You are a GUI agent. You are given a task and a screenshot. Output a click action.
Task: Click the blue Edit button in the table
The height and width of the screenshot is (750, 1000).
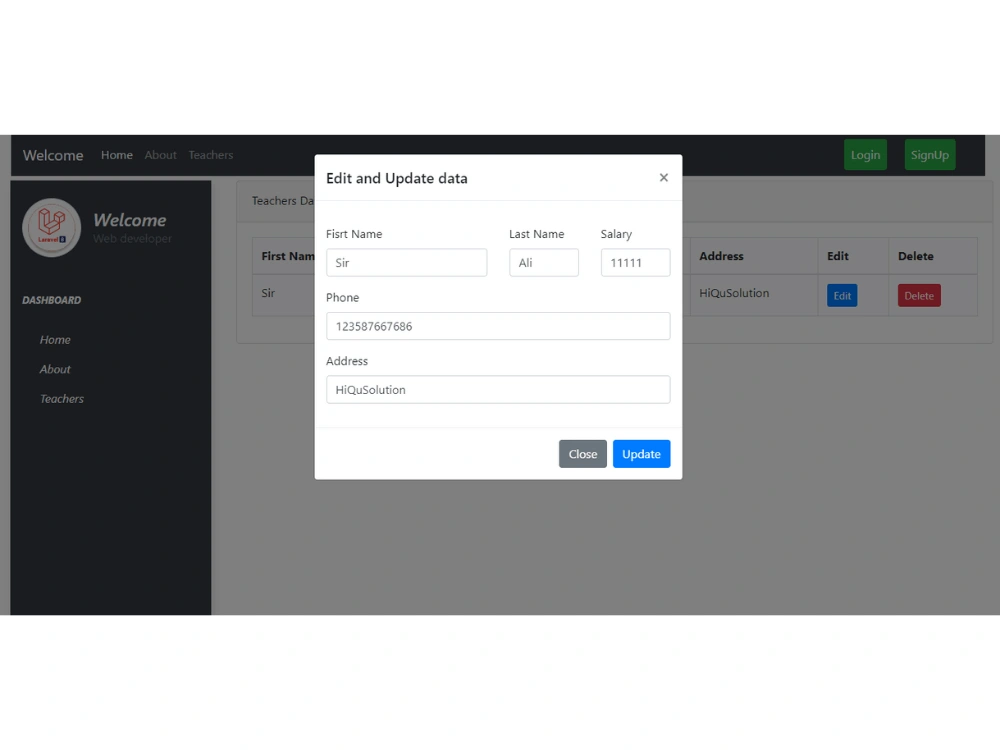click(x=841, y=295)
